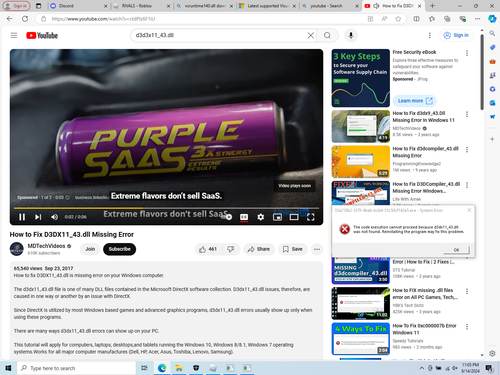Viewport: 500px width, 375px height.
Task: Open the MDTechVideos channel avatar
Action: coord(17,249)
